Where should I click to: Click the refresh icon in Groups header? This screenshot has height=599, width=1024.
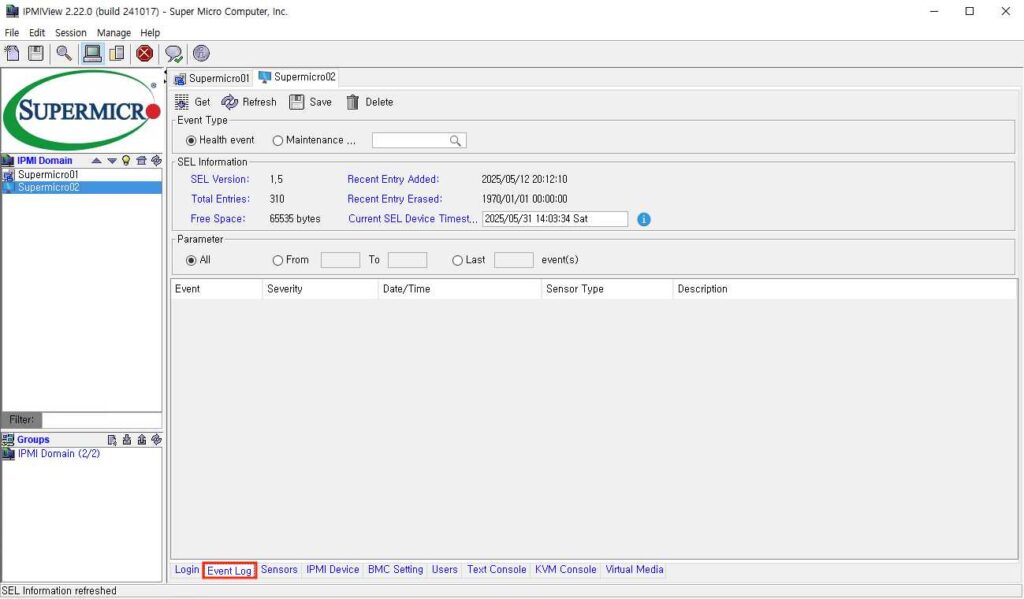(x=156, y=440)
